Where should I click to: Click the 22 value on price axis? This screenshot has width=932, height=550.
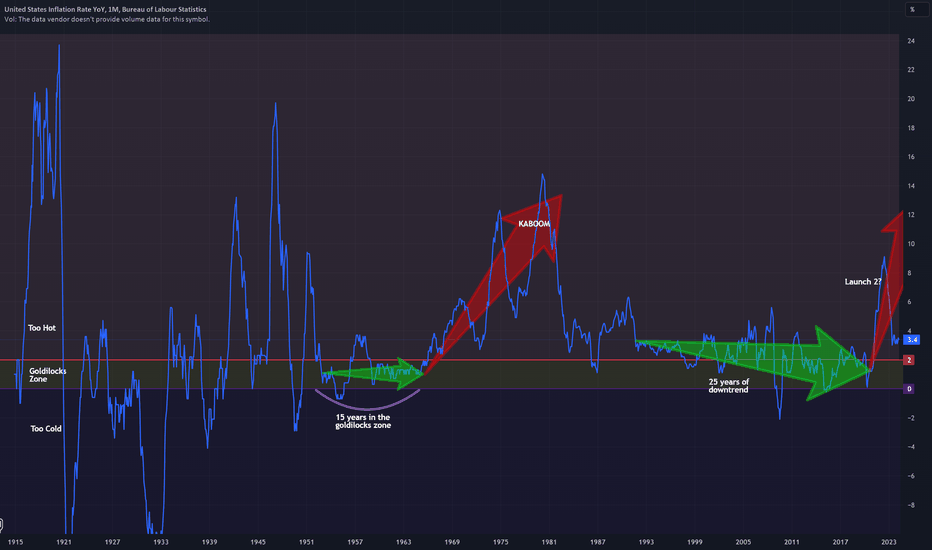pyautogui.click(x=911, y=70)
